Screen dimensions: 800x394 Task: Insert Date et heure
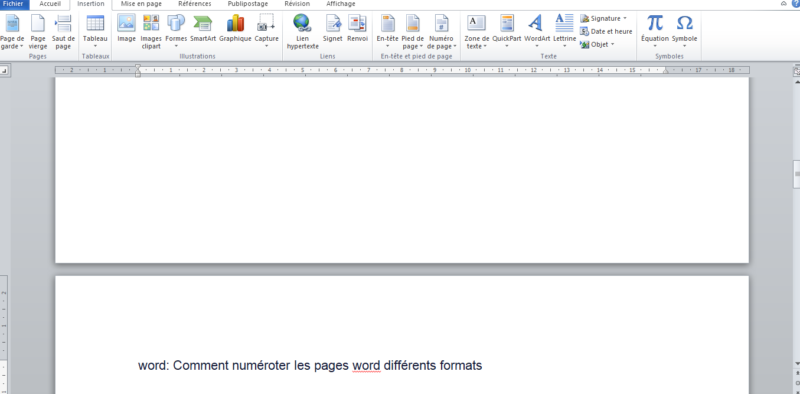[x=606, y=32]
